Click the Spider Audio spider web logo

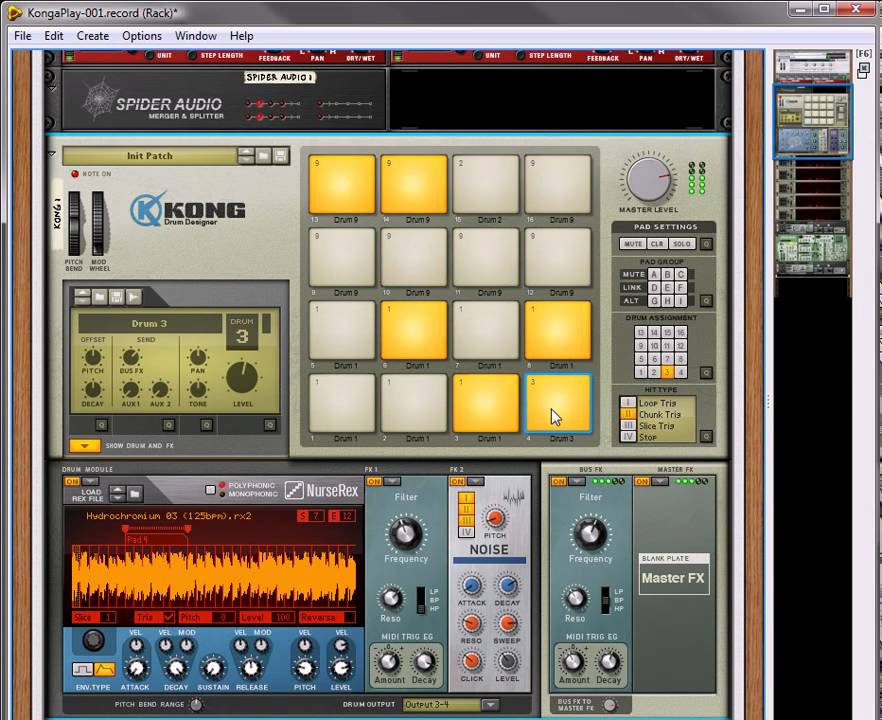pos(99,100)
